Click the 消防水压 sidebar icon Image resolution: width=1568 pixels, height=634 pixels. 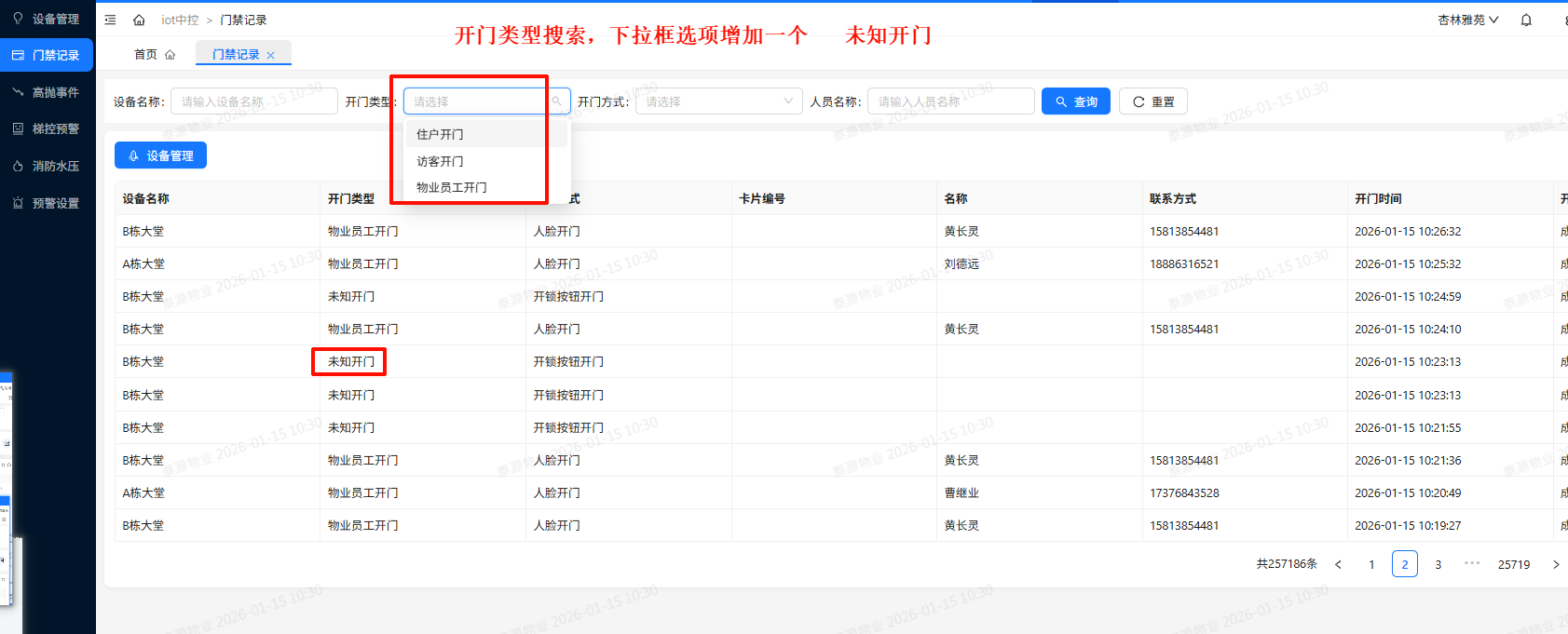tap(18, 166)
